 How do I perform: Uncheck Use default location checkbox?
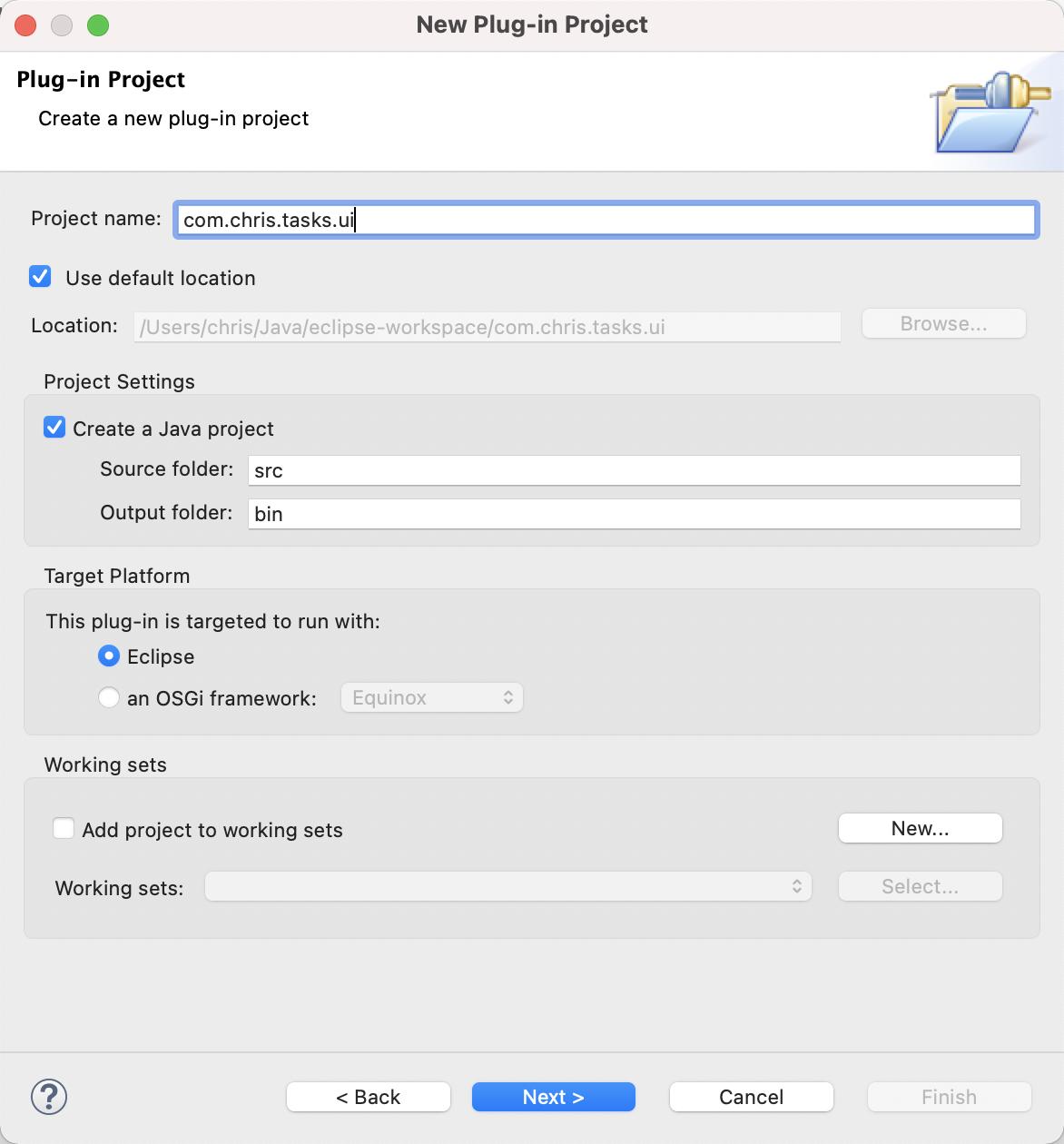41,277
